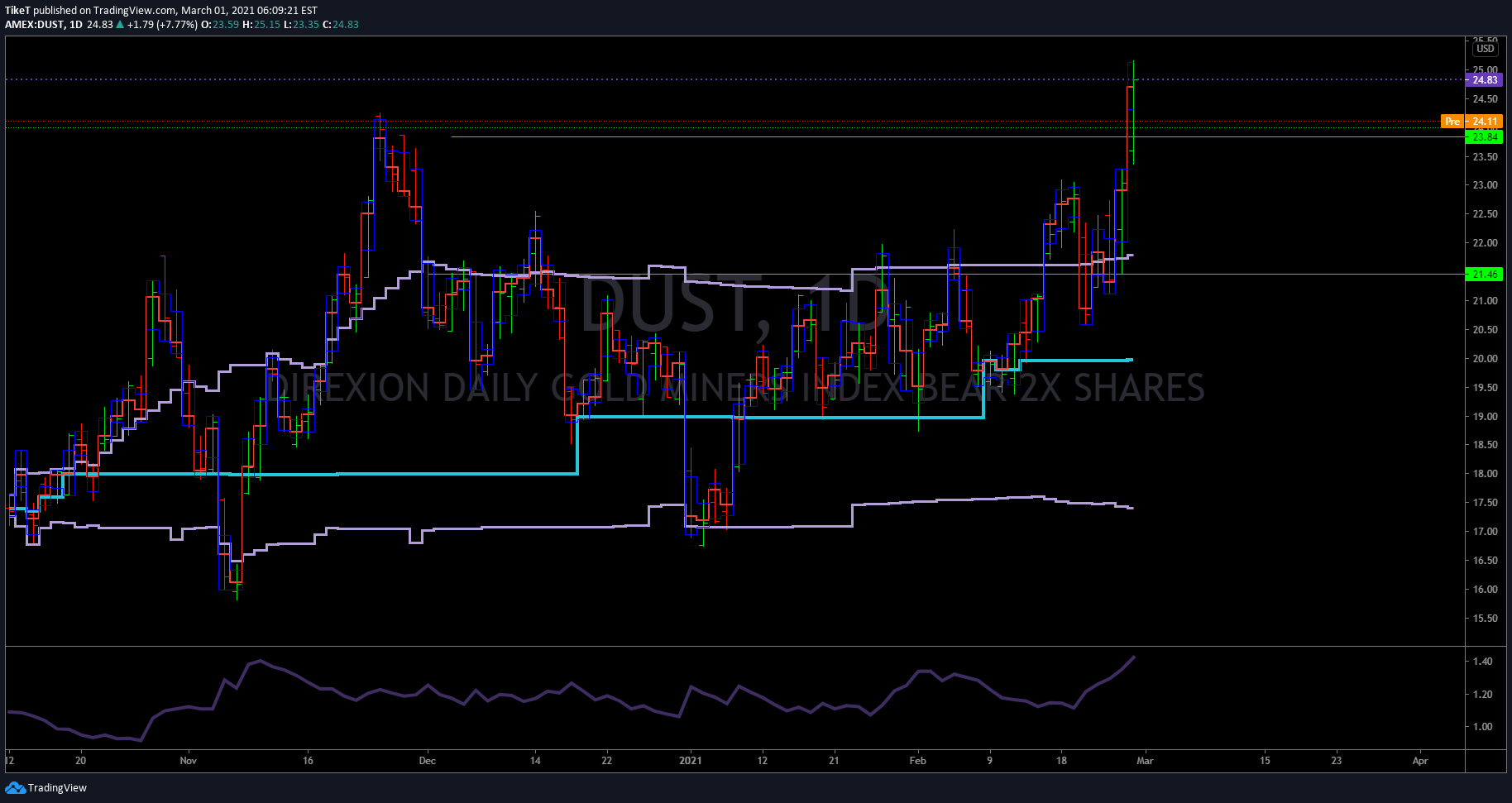
Task: Click the Dec label on time axis
Action: (427, 761)
